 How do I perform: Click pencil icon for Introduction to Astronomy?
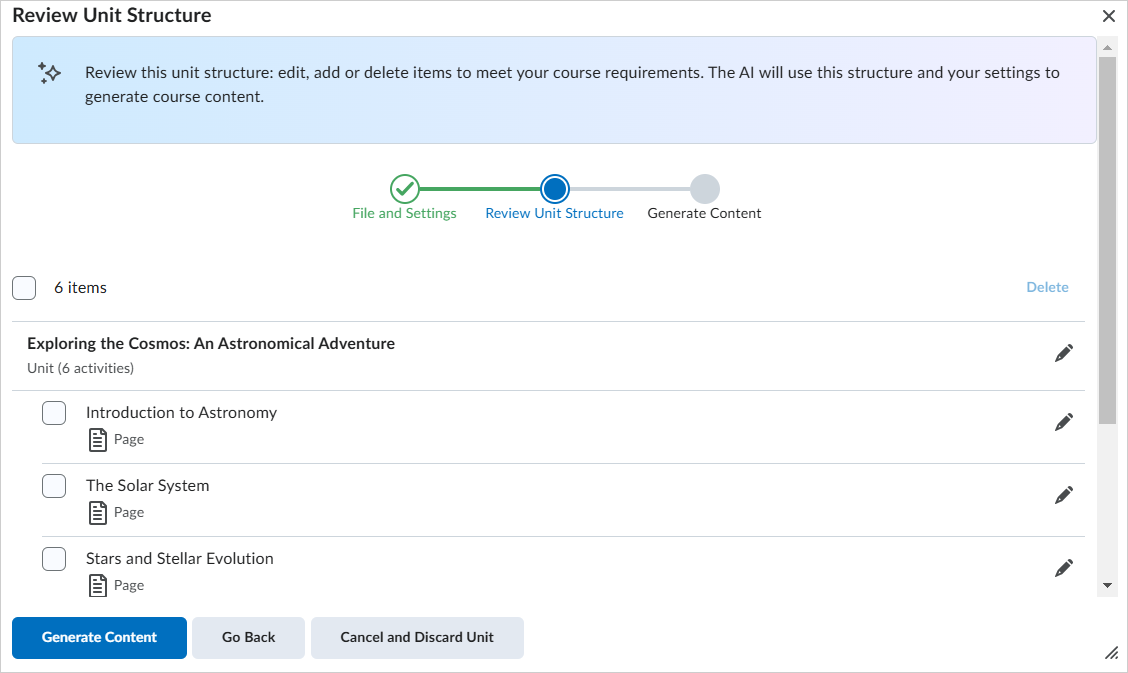(1064, 422)
